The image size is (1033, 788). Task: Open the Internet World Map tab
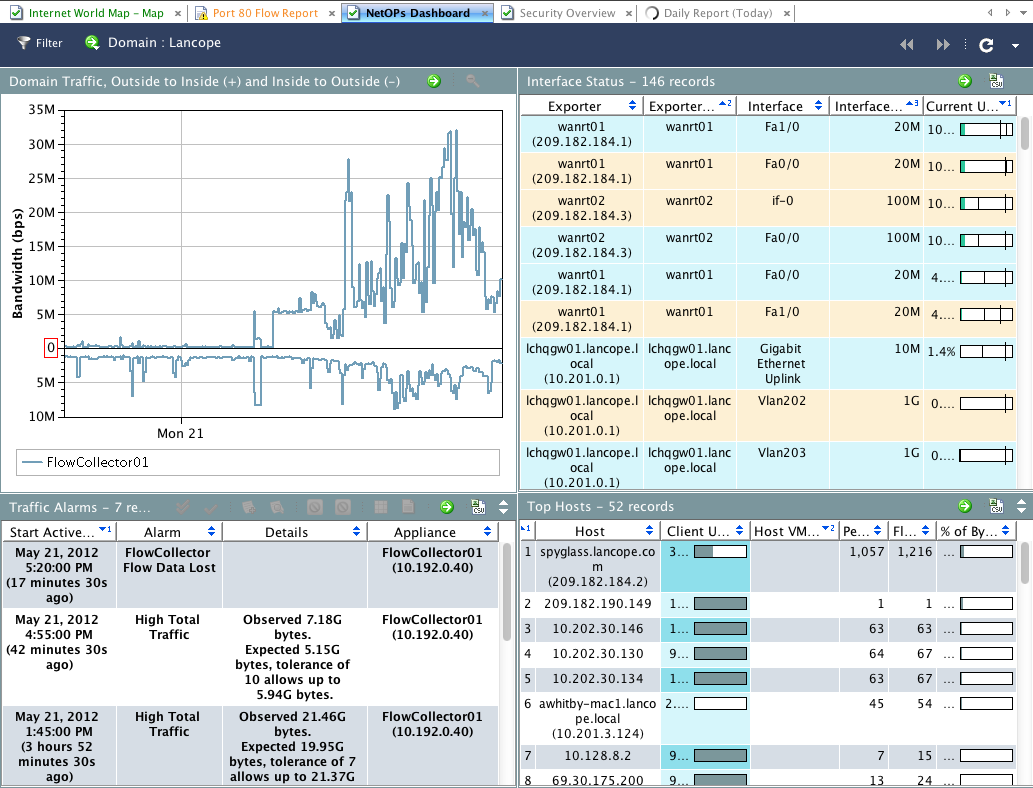point(95,13)
